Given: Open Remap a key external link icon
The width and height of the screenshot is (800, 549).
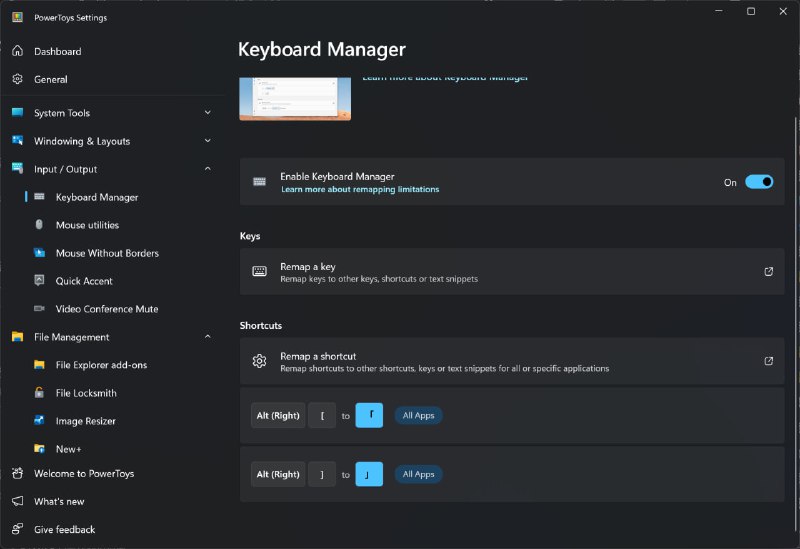Looking at the screenshot, I should 768,271.
